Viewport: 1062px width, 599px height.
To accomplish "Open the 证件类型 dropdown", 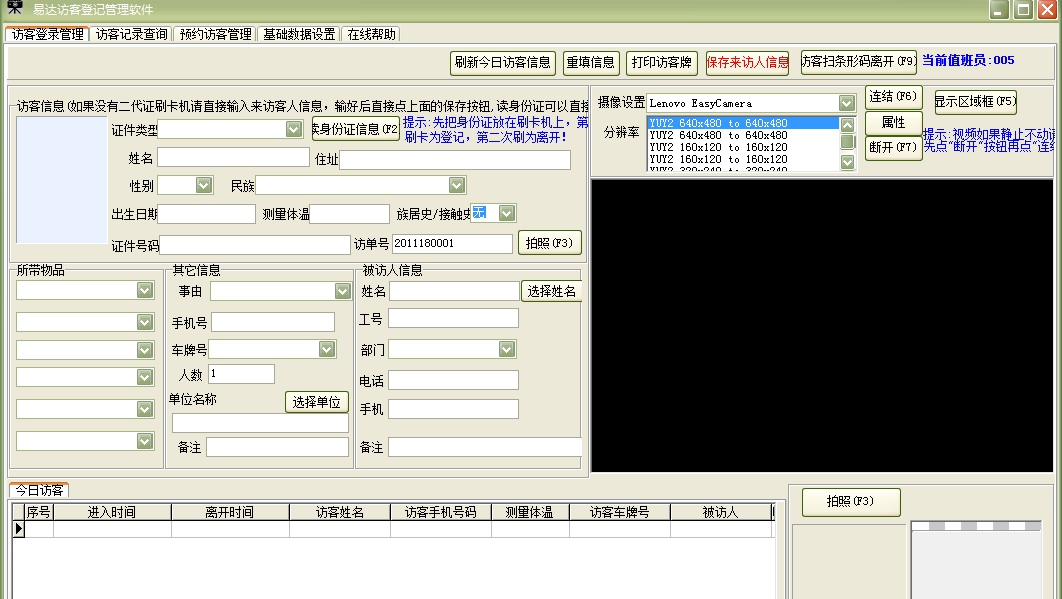I will (x=293, y=129).
